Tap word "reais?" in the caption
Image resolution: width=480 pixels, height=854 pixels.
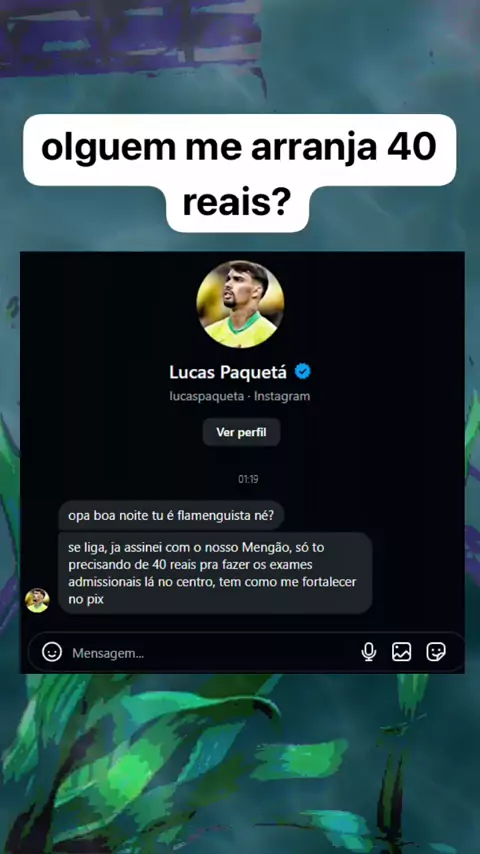click(x=237, y=203)
